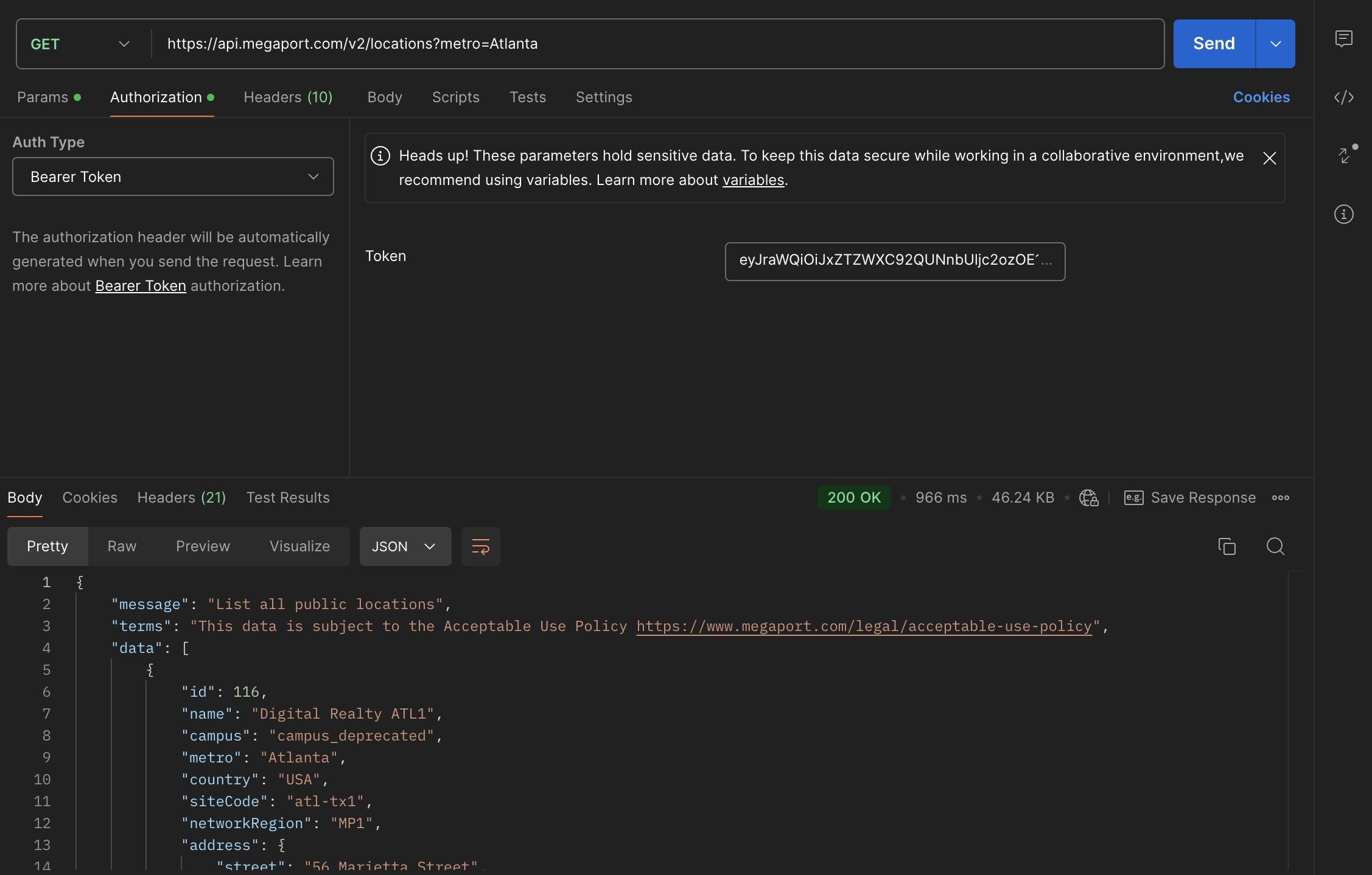Switch to Visualize response view
This screenshot has height=875, width=1372.
click(299, 546)
